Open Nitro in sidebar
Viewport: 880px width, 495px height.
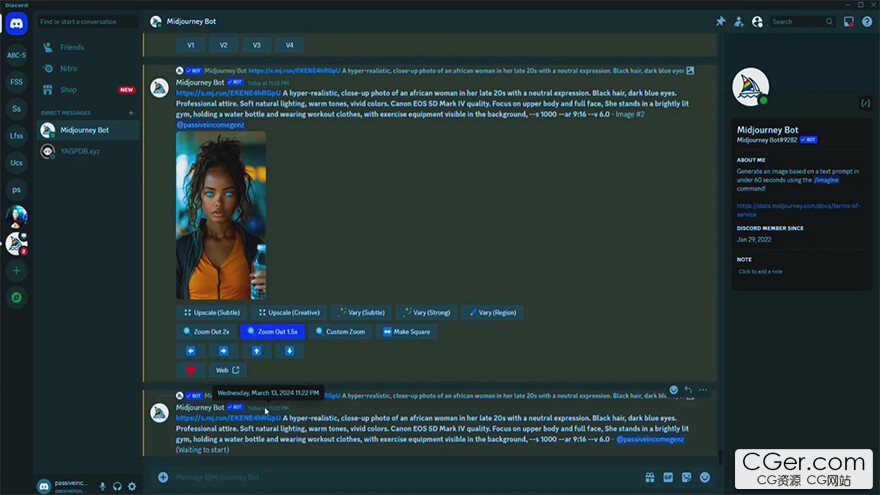88,68
